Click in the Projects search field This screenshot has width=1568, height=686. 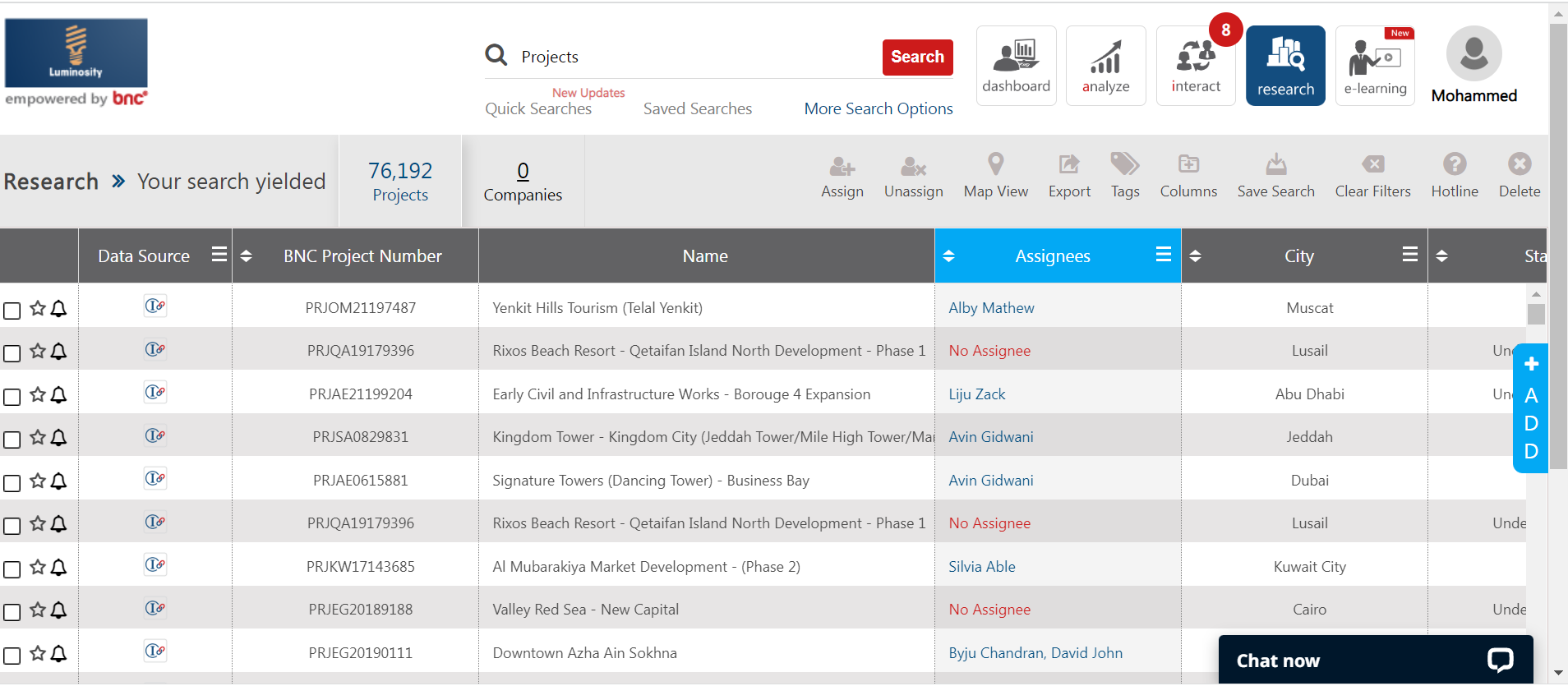pyautogui.click(x=697, y=57)
